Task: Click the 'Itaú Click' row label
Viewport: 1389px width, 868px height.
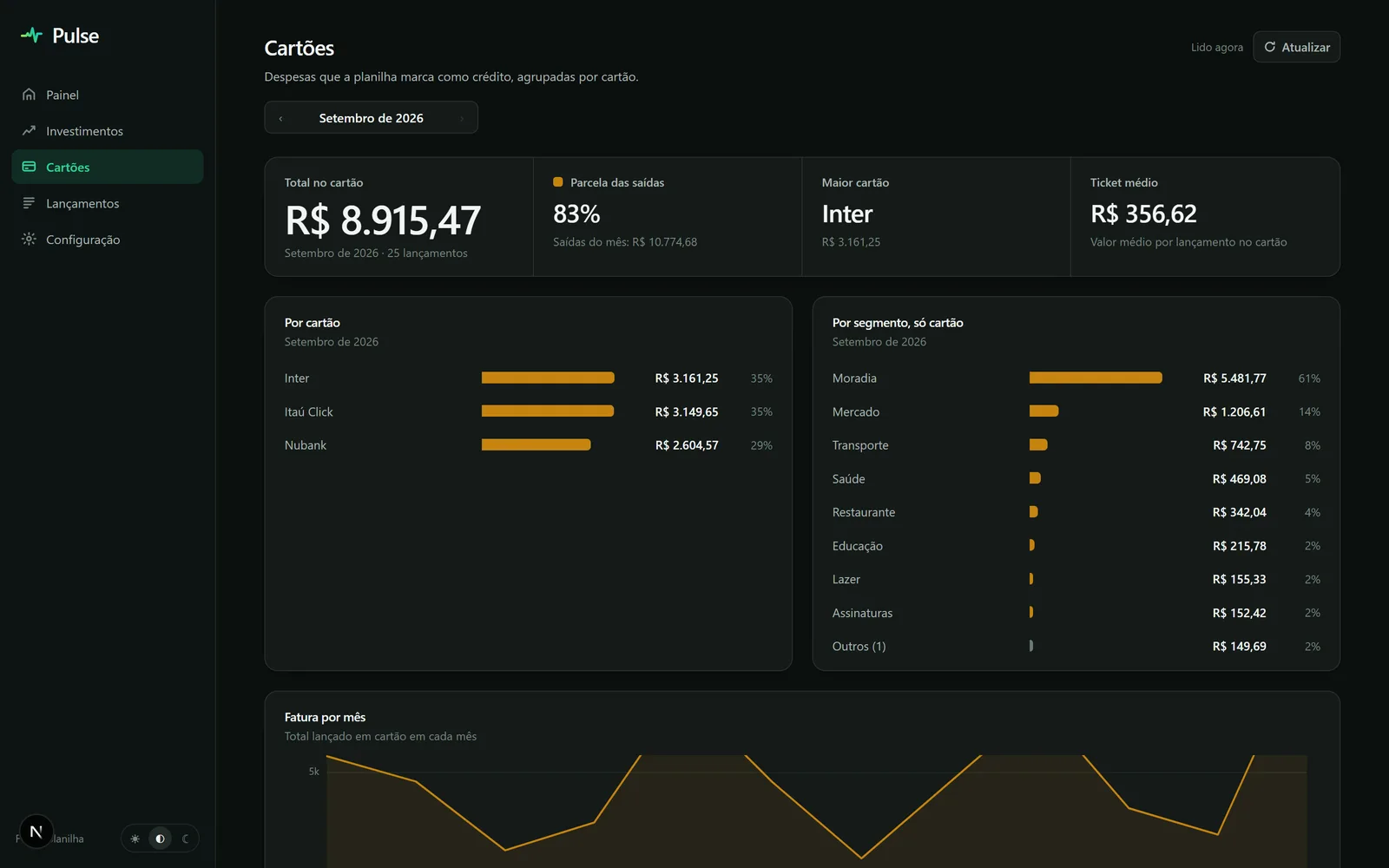Action: [308, 411]
